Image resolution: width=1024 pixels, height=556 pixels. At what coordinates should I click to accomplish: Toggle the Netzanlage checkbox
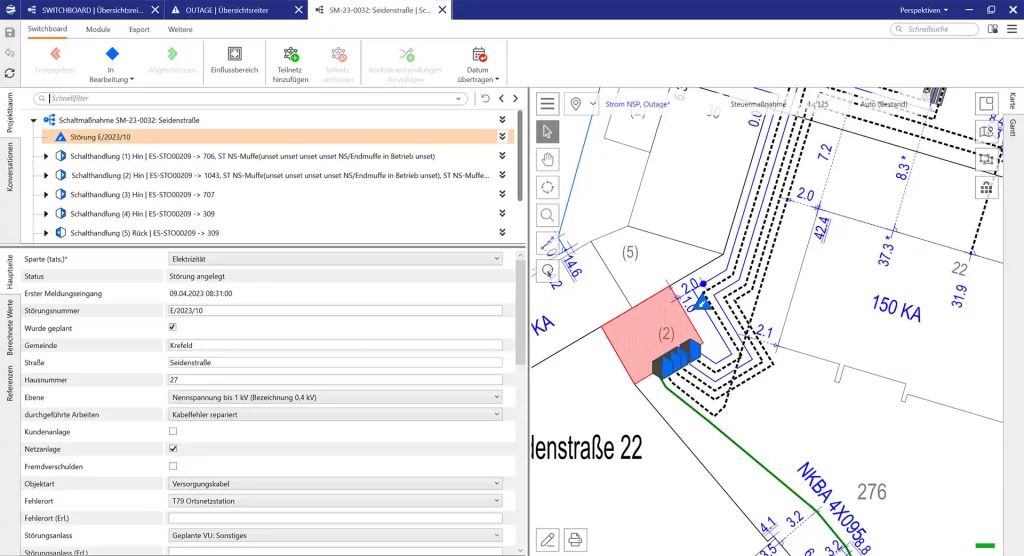[x=173, y=449]
